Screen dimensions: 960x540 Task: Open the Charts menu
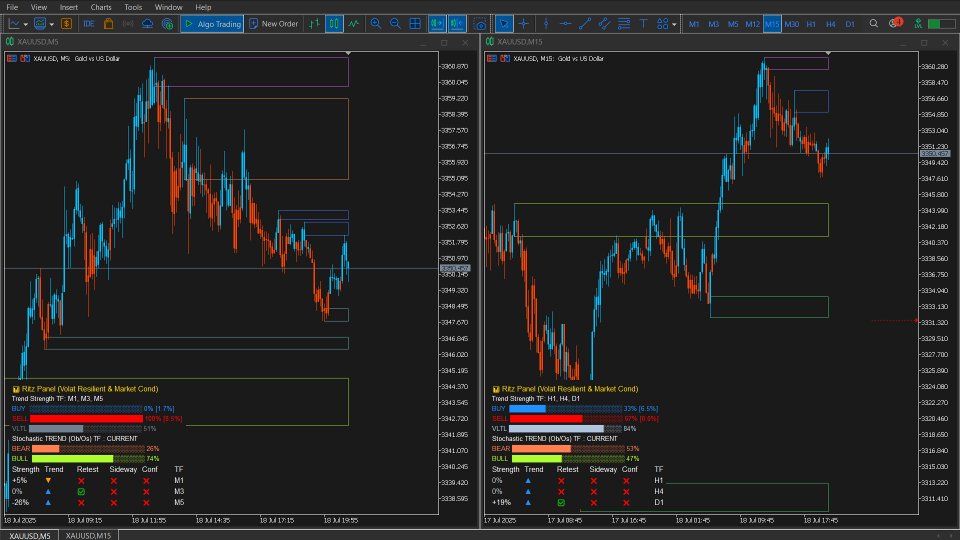click(101, 7)
